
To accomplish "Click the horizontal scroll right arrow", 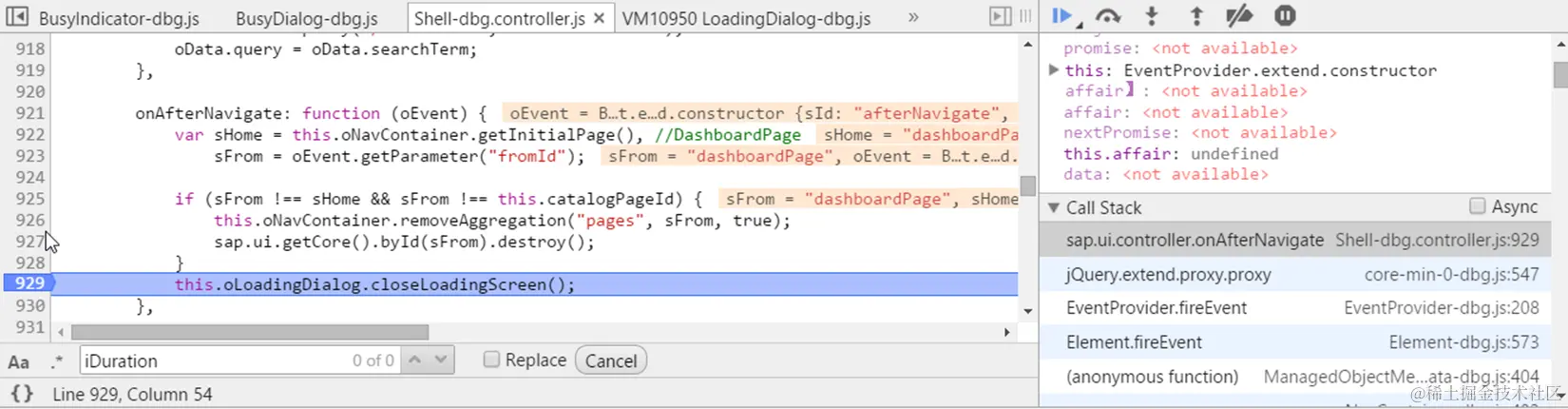I will tap(1007, 332).
